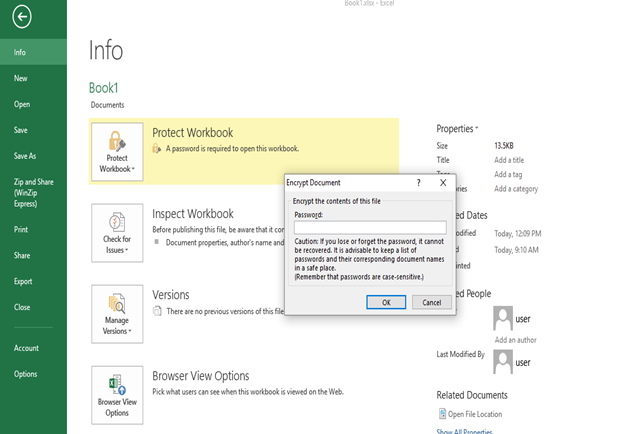
Task: Click the Open File Location document icon
Action: (x=442, y=414)
